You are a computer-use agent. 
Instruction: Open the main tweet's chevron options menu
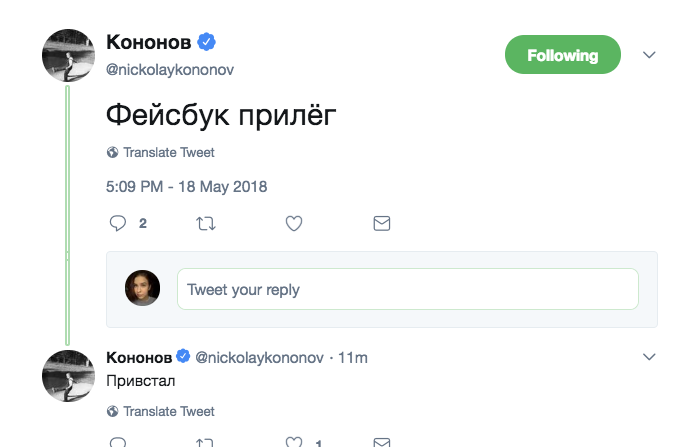pyautogui.click(x=648, y=54)
